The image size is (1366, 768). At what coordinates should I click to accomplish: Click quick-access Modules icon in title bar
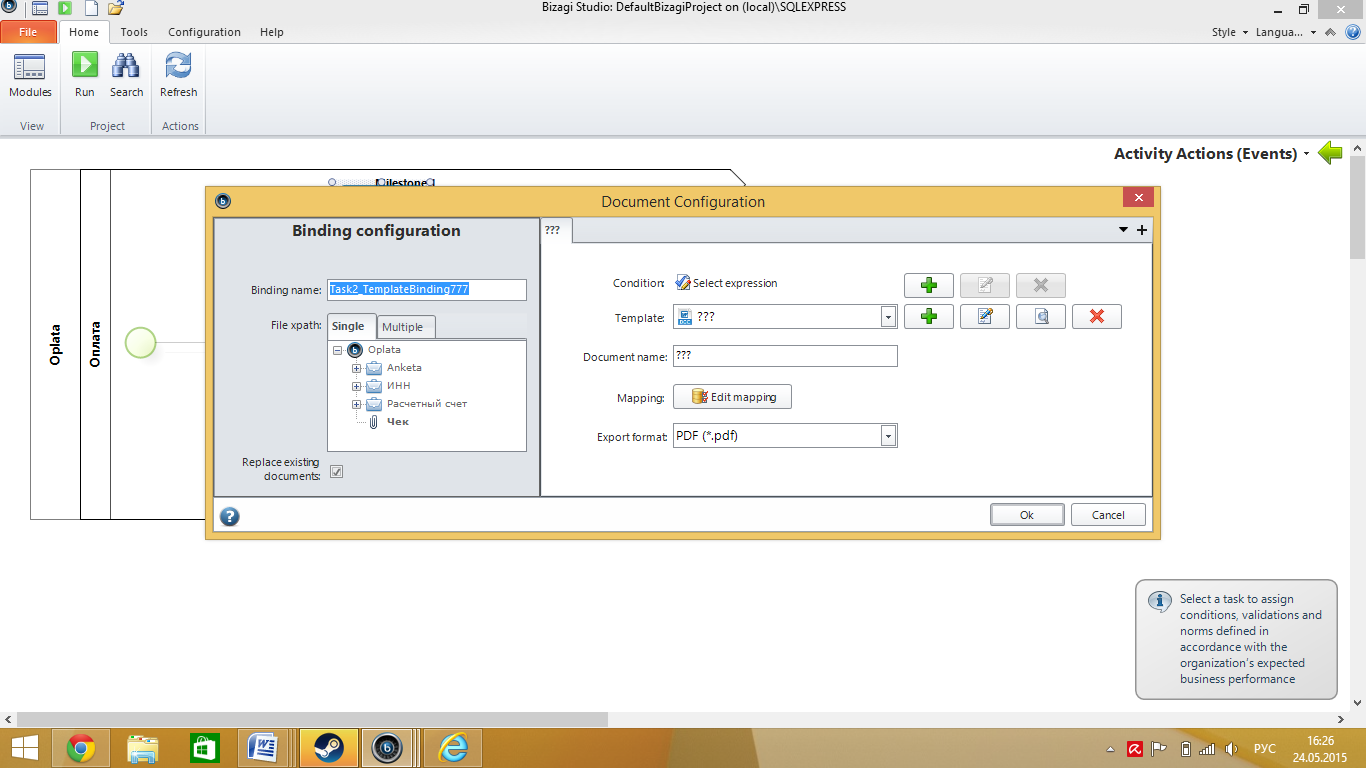(40, 8)
